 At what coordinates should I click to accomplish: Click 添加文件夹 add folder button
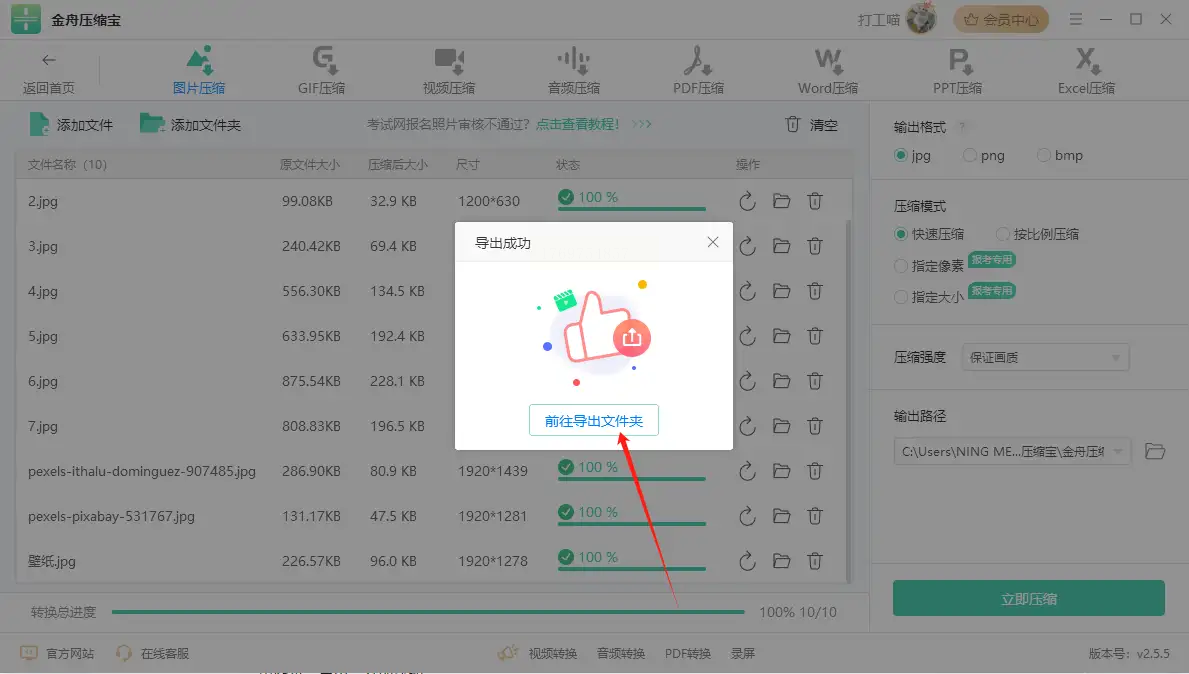tap(190, 124)
